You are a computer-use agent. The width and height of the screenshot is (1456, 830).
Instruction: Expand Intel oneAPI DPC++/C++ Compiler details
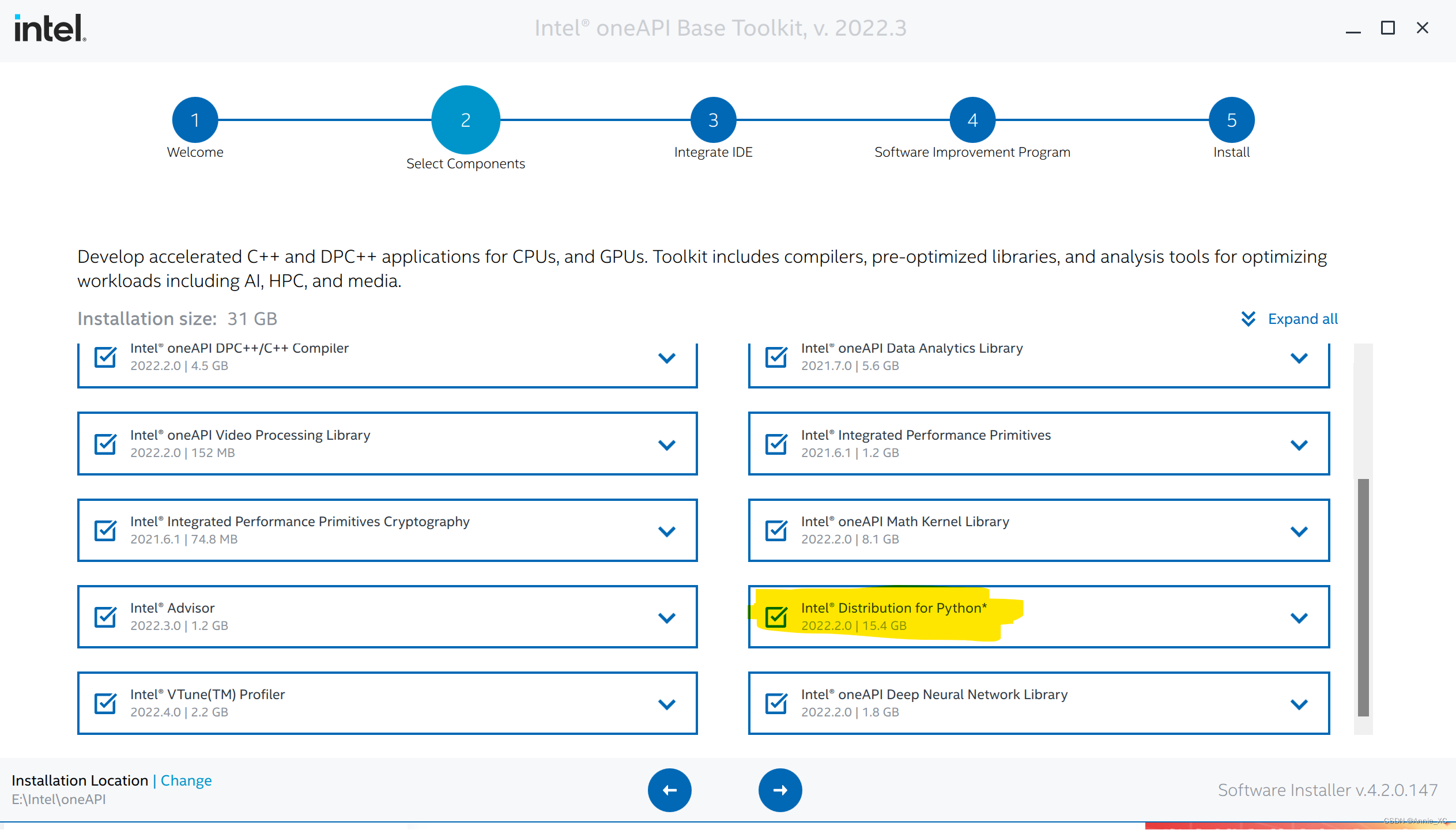[x=666, y=357]
